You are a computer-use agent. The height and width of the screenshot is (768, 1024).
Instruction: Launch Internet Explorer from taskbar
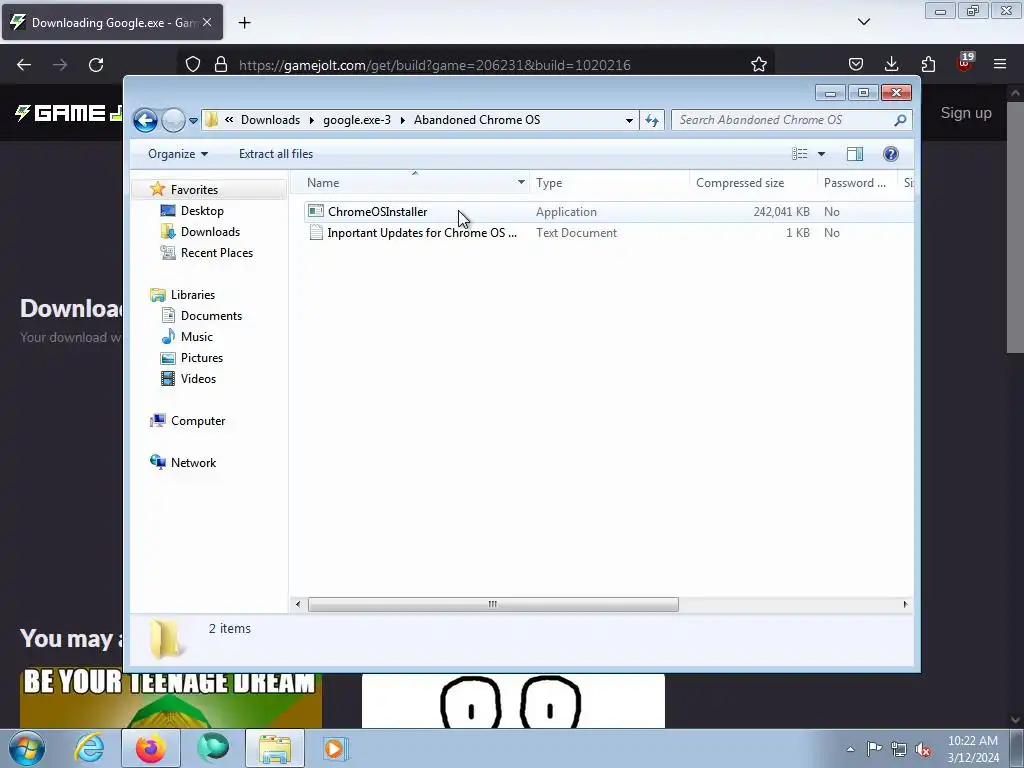coord(89,748)
